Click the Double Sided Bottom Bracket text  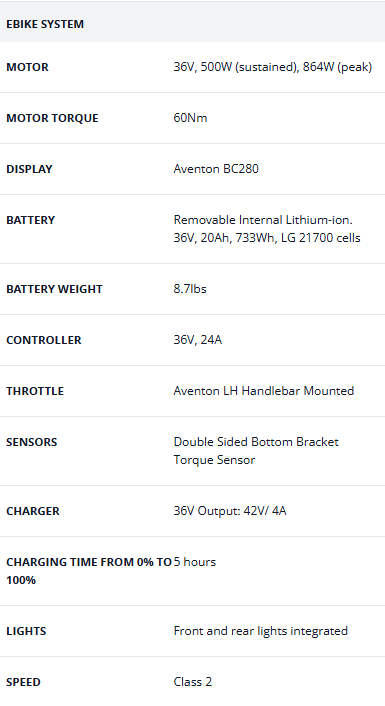point(256,442)
